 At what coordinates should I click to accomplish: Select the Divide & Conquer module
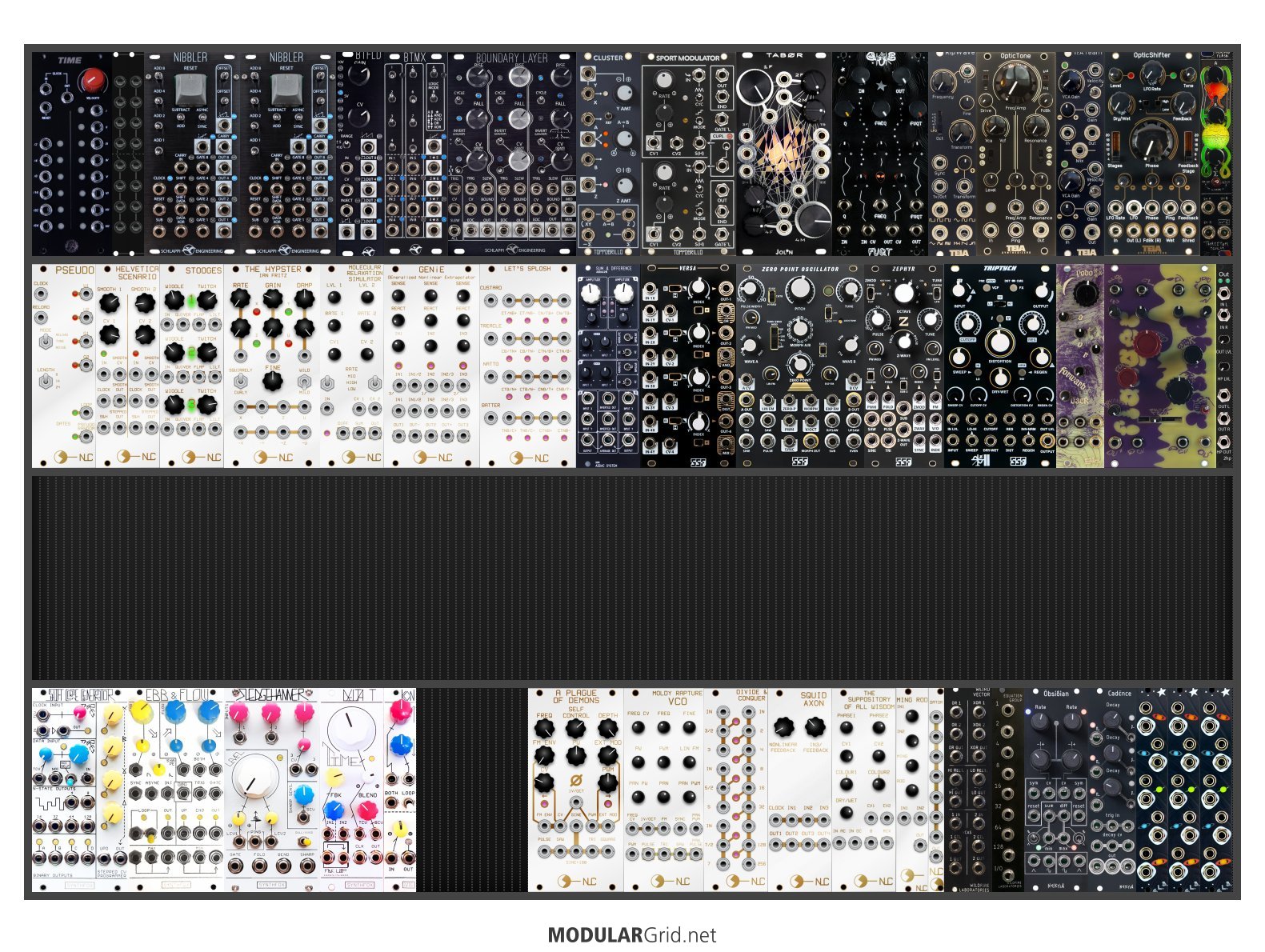click(x=736, y=790)
